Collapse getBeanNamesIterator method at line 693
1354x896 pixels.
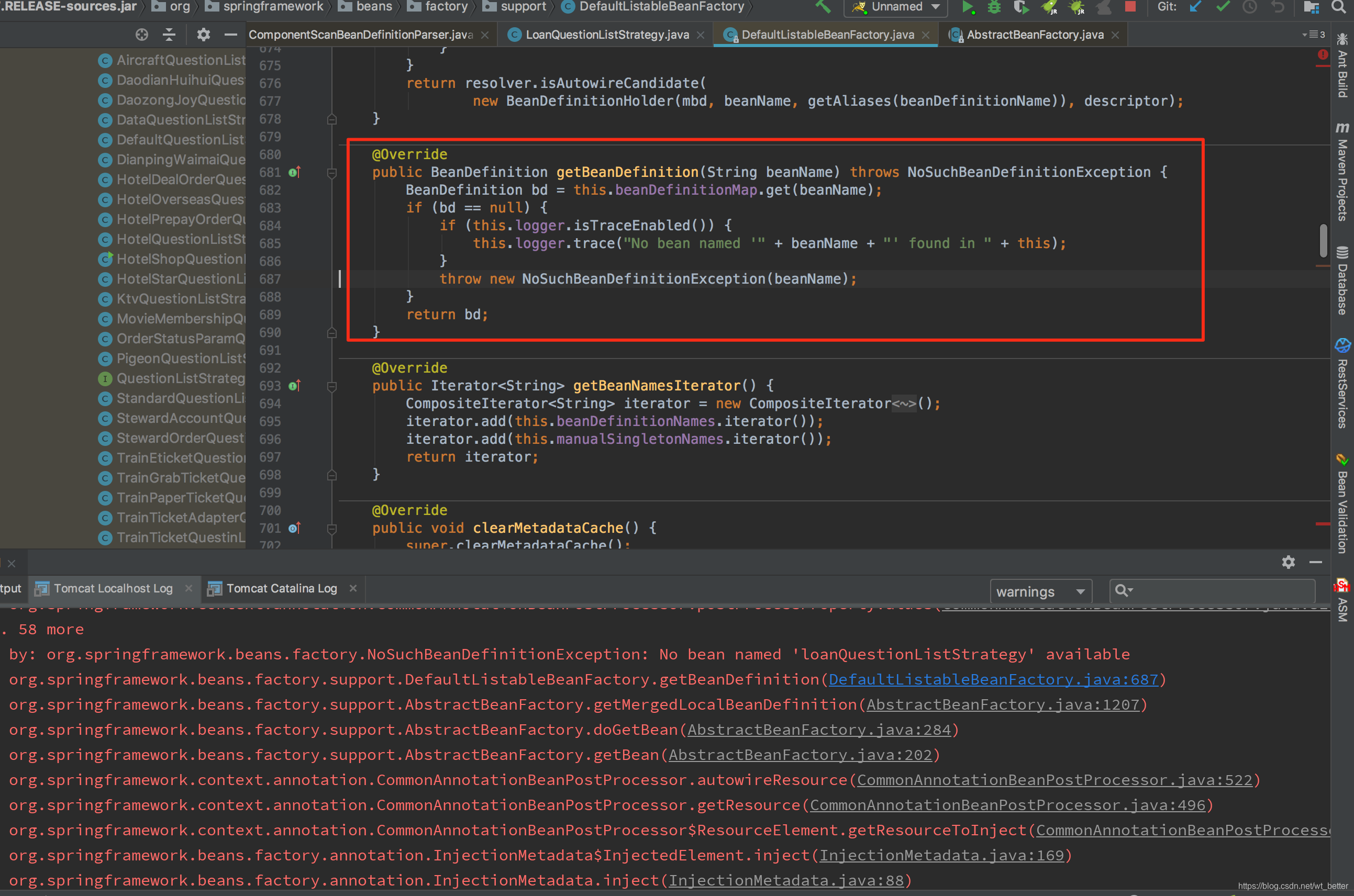(331, 387)
